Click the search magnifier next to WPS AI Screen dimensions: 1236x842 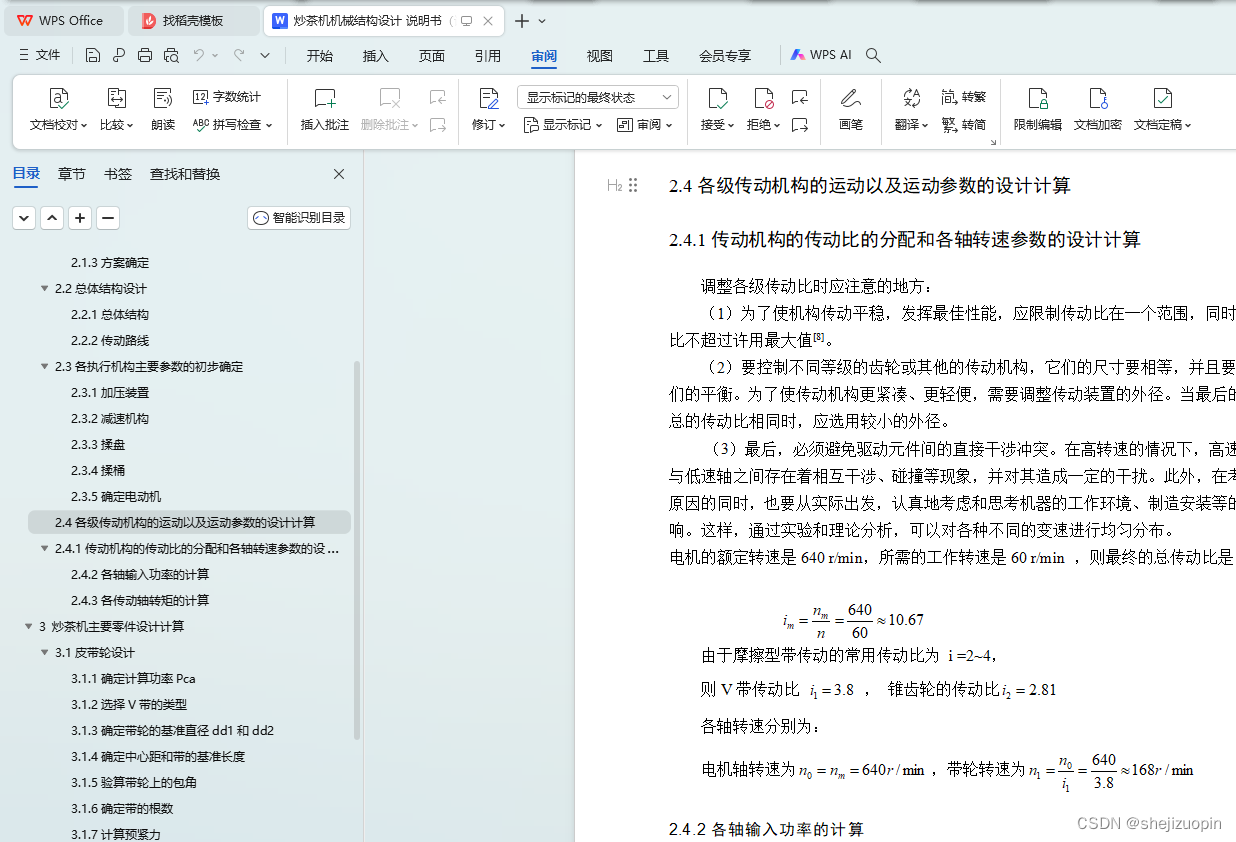click(x=873, y=56)
